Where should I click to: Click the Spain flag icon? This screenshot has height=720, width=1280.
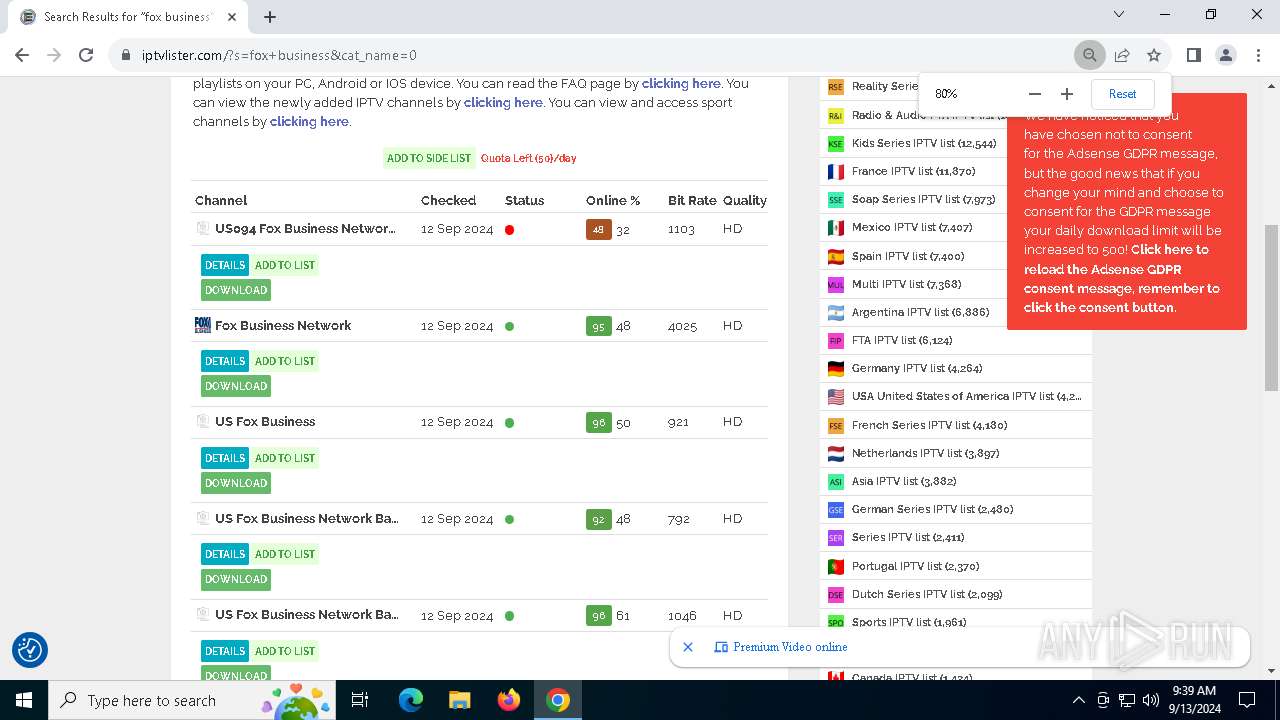(836, 256)
